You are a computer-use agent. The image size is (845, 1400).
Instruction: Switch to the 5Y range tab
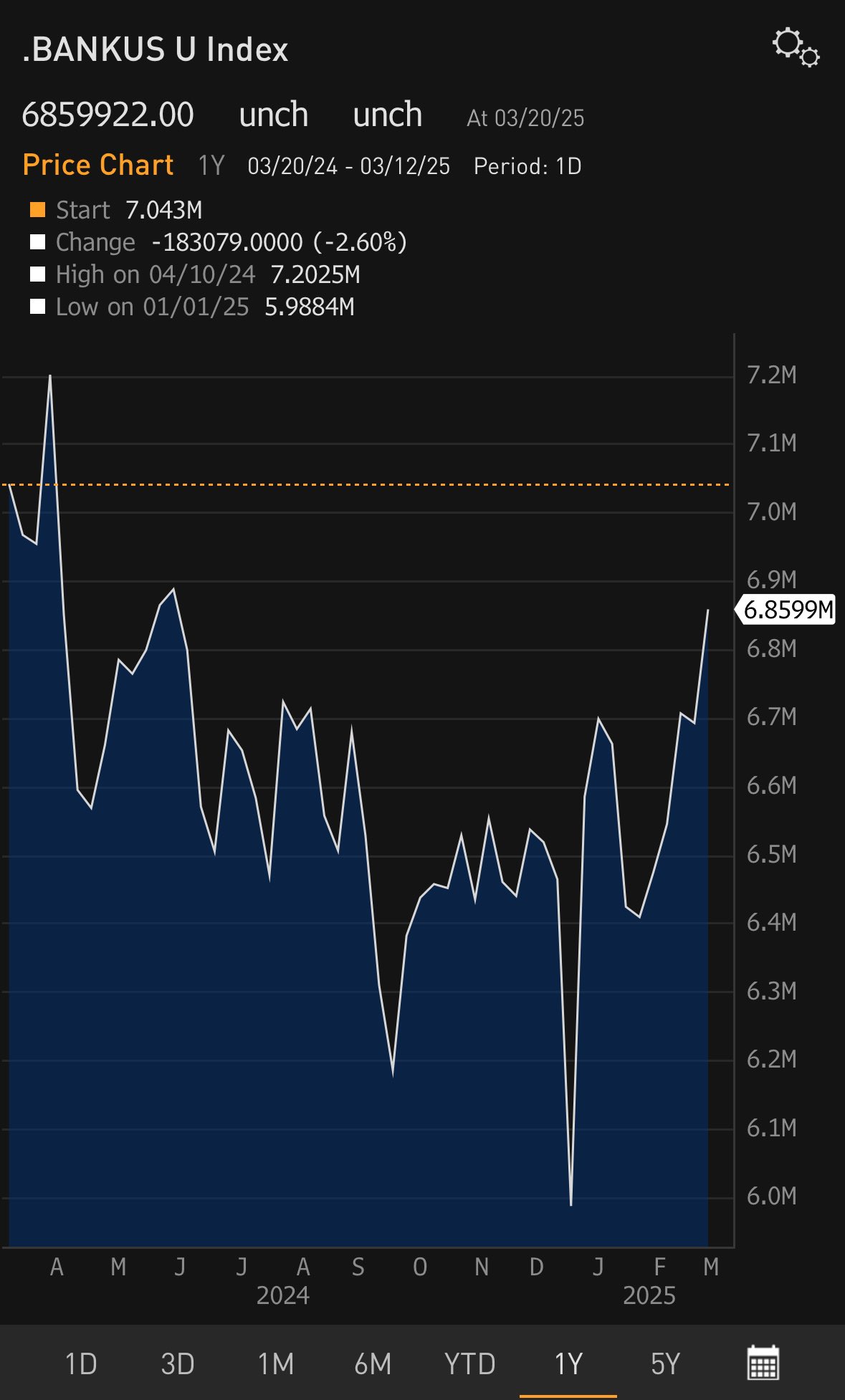664,1363
